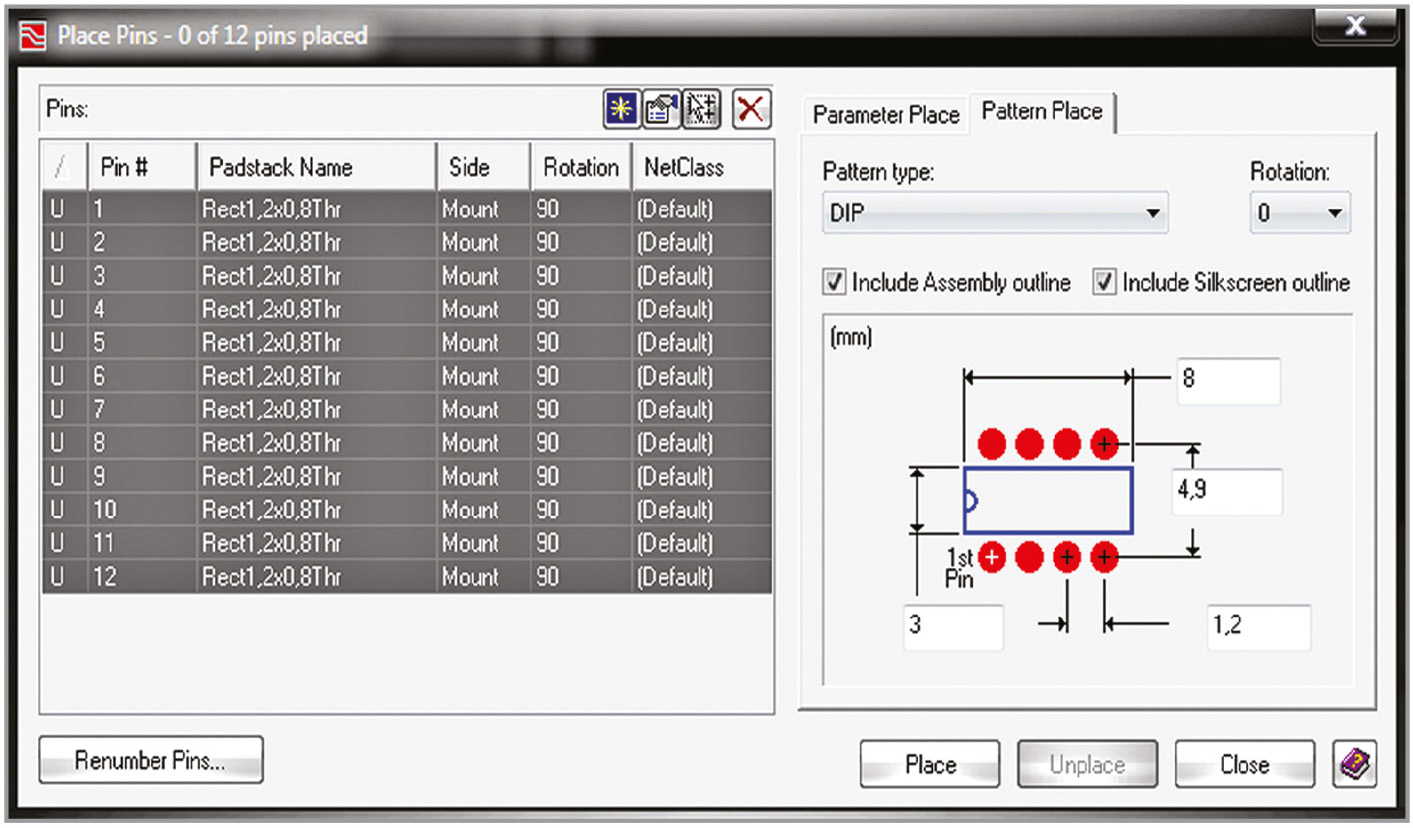This screenshot has width=1413, height=828.
Task: Open pin properties icon in Pins toolbar
Action: (661, 110)
